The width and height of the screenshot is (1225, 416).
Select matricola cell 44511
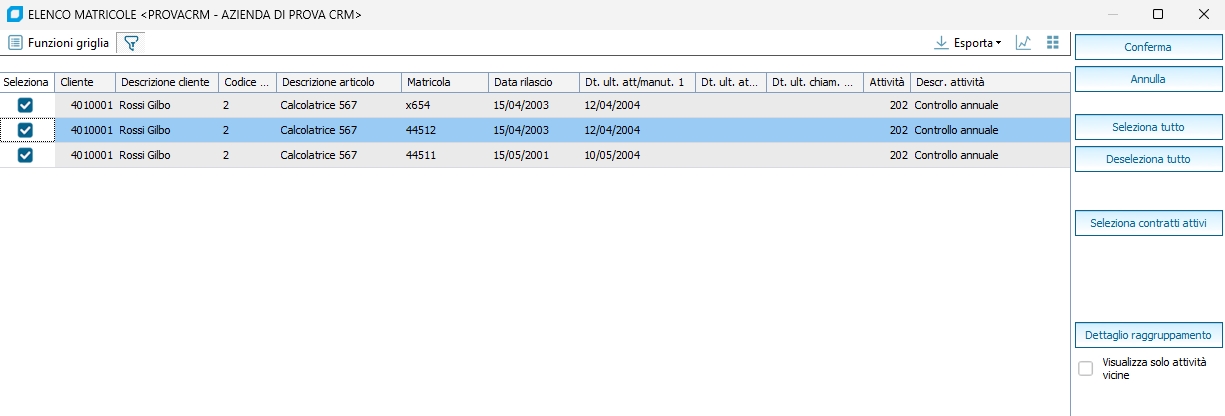444,155
